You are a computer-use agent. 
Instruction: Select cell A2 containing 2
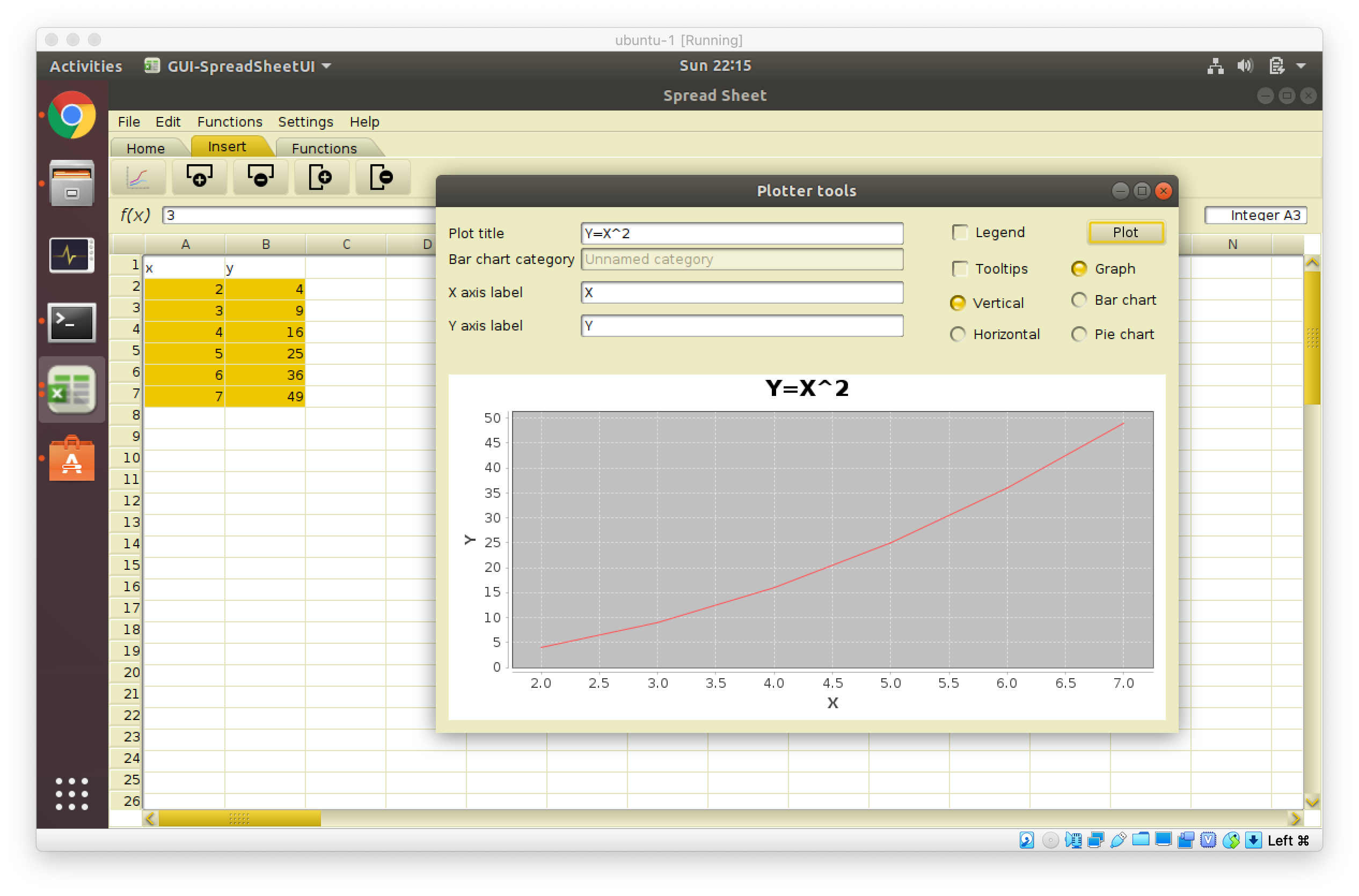click(185, 289)
